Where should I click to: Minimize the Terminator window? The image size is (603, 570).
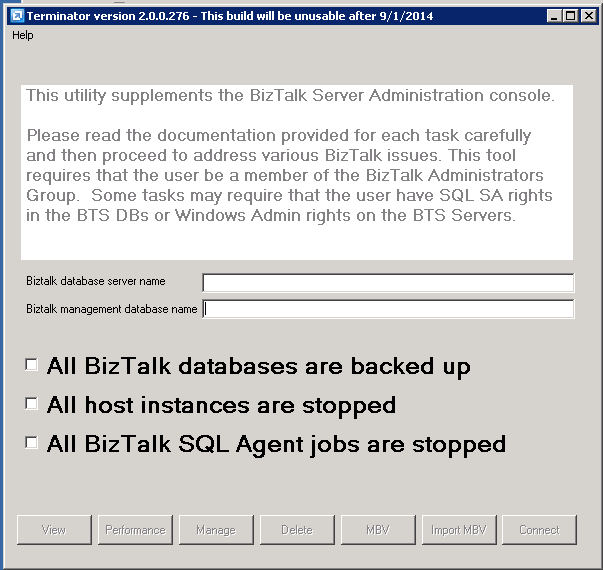(554, 16)
